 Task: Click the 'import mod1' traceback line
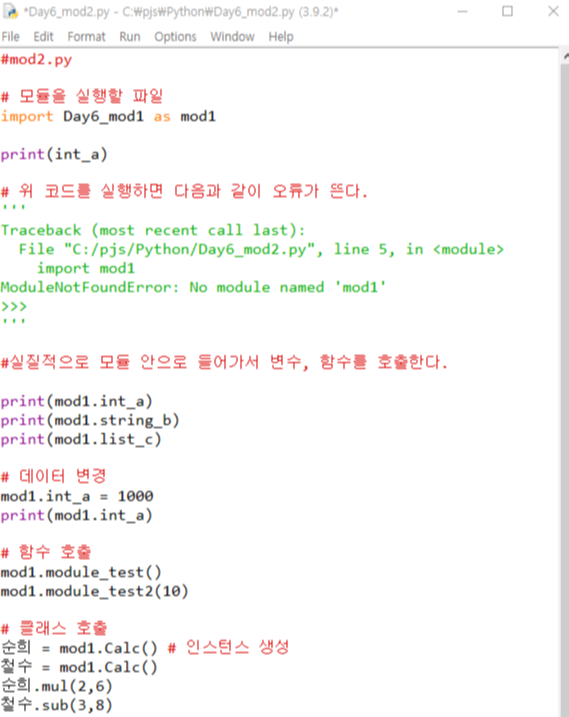point(86,268)
